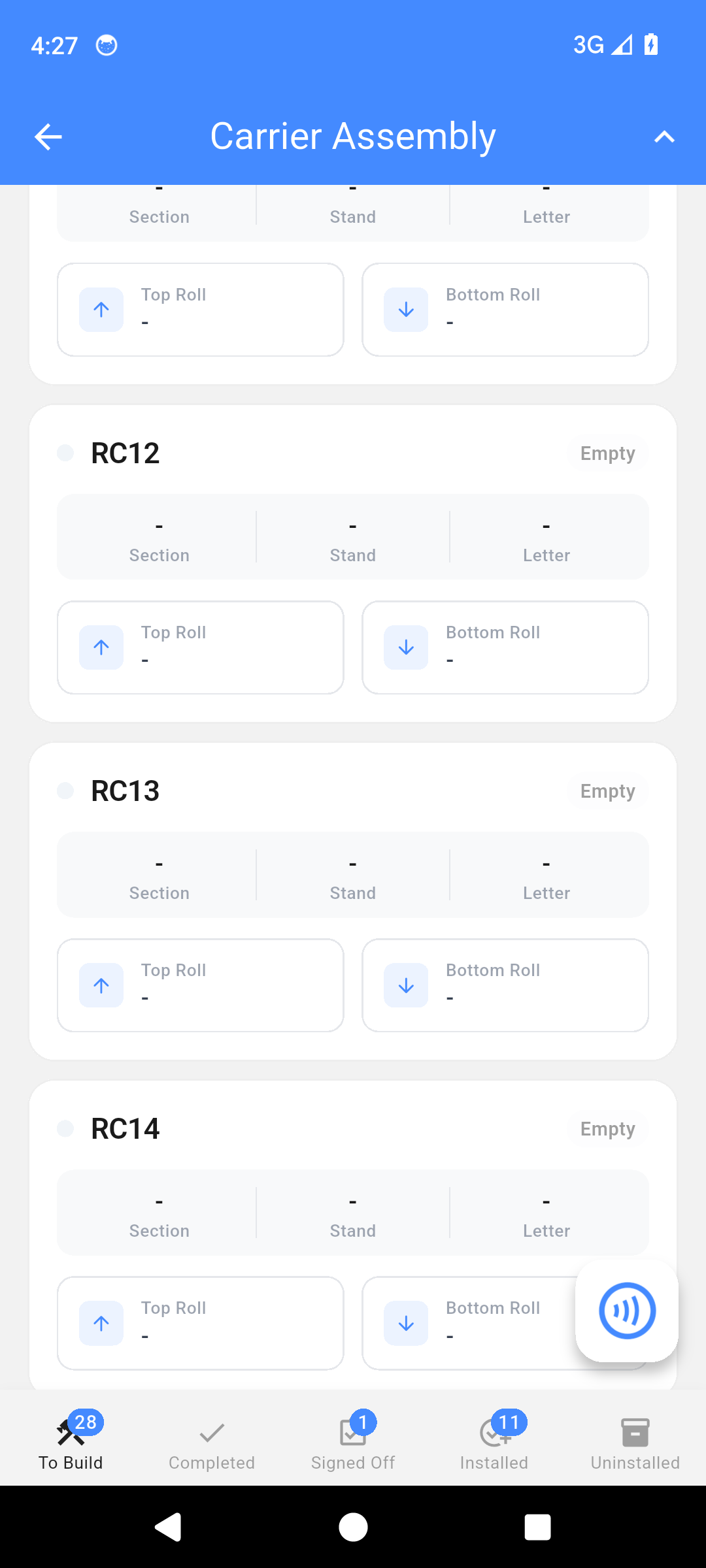The height and width of the screenshot is (1568, 706).
Task: Tap the RC13 Empty status badge
Action: [x=607, y=791]
